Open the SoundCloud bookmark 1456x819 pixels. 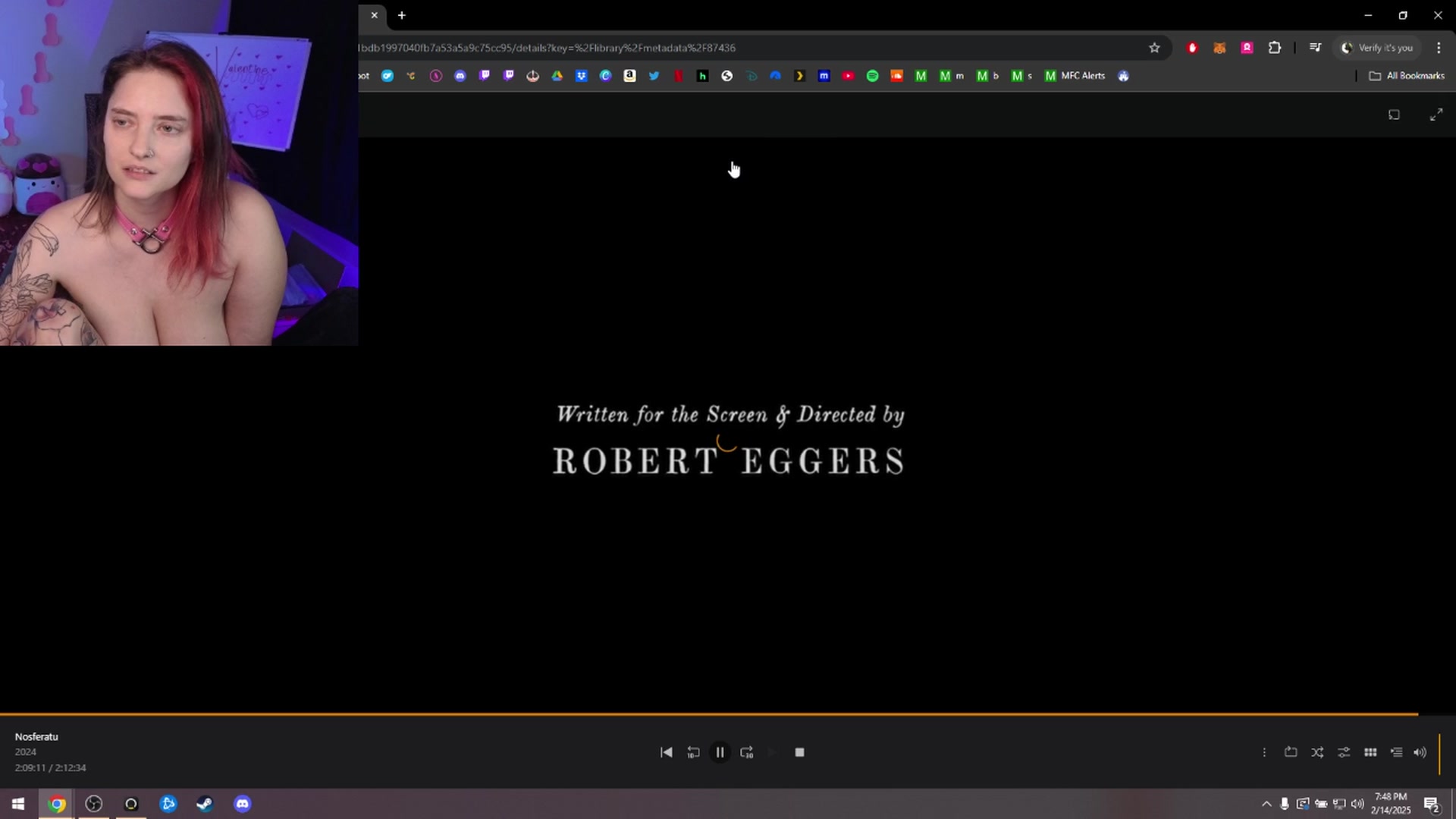(896, 76)
